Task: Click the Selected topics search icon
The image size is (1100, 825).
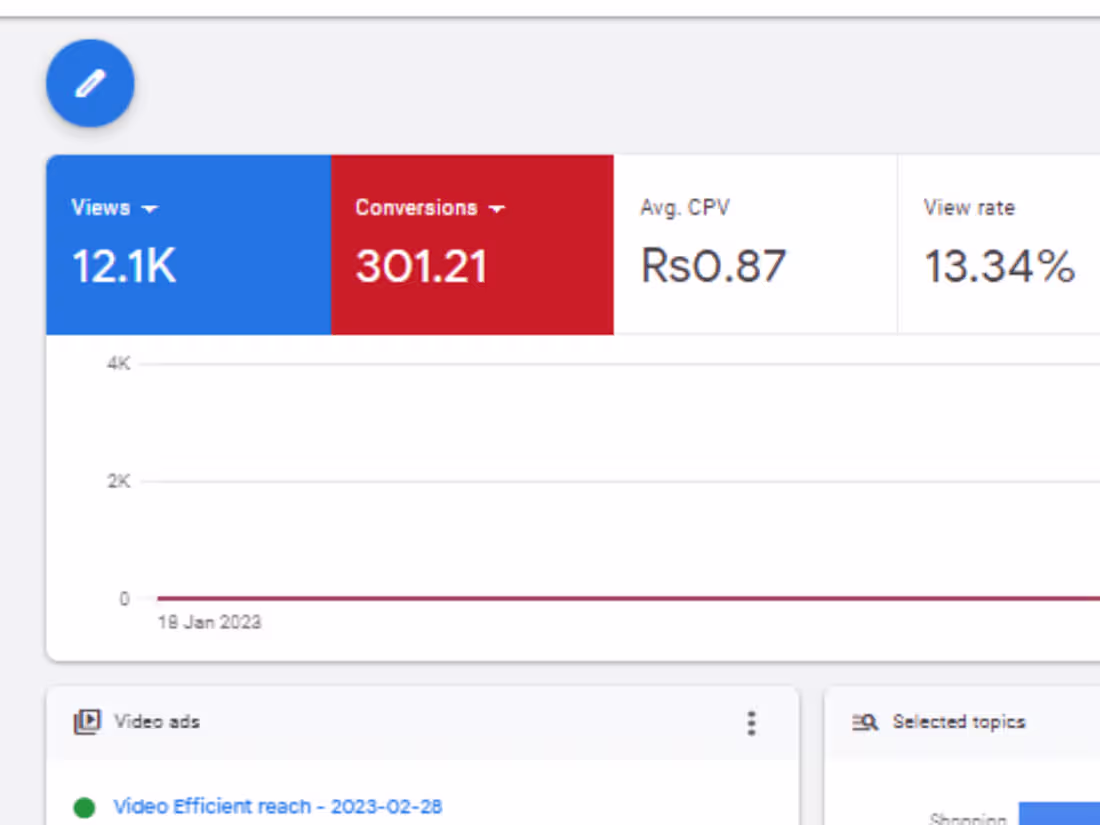Action: coord(866,722)
